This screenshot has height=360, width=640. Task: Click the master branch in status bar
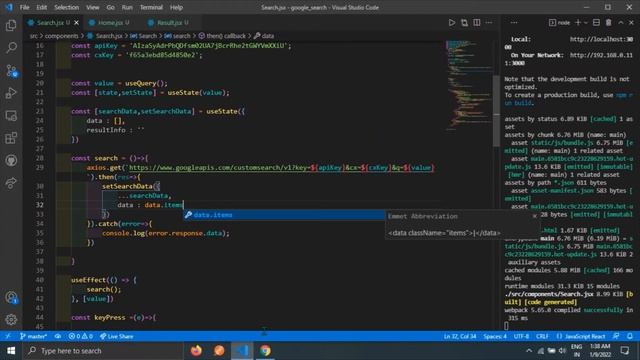click(33, 336)
